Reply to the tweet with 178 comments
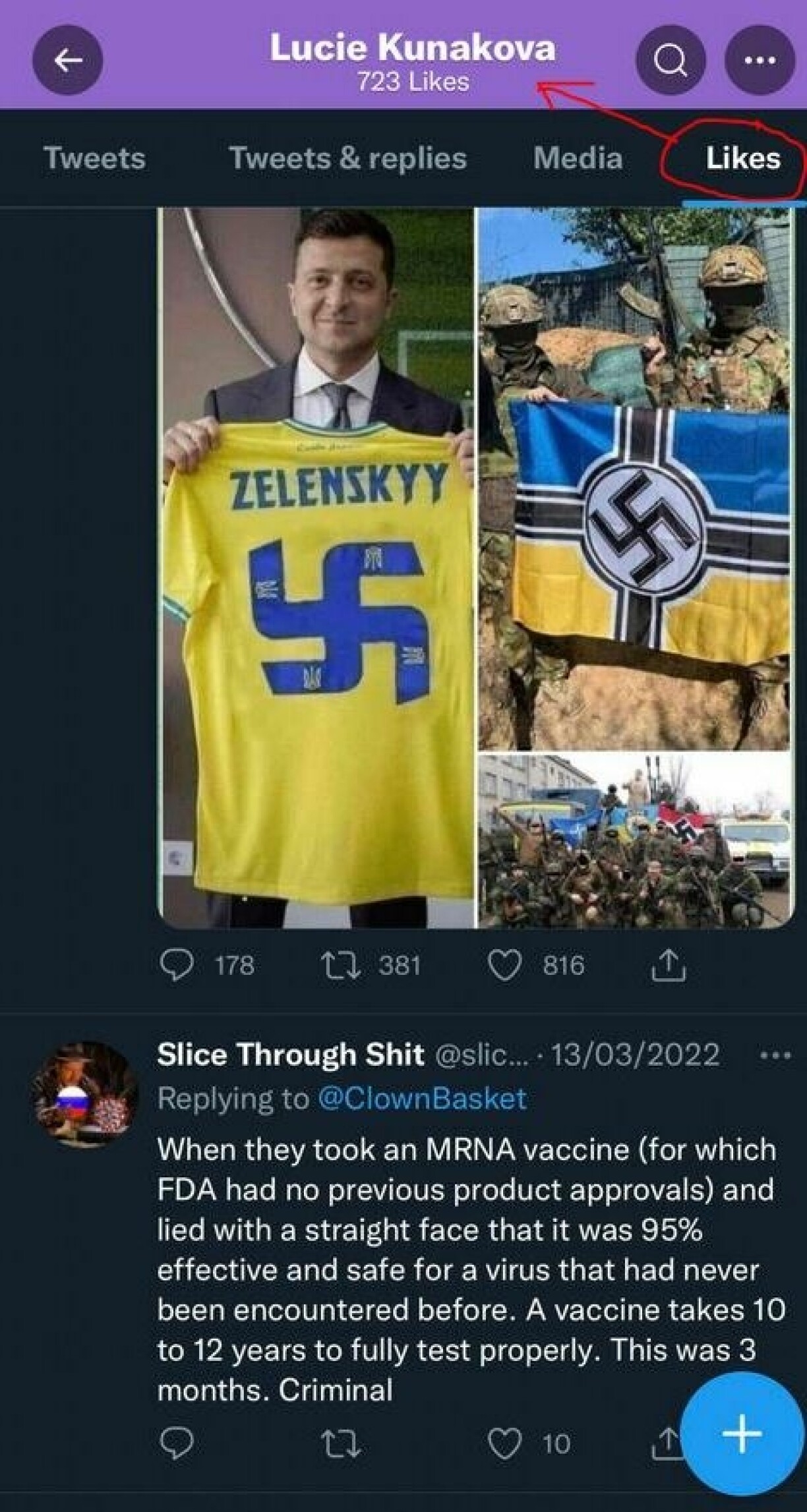807x1512 pixels. [177, 966]
